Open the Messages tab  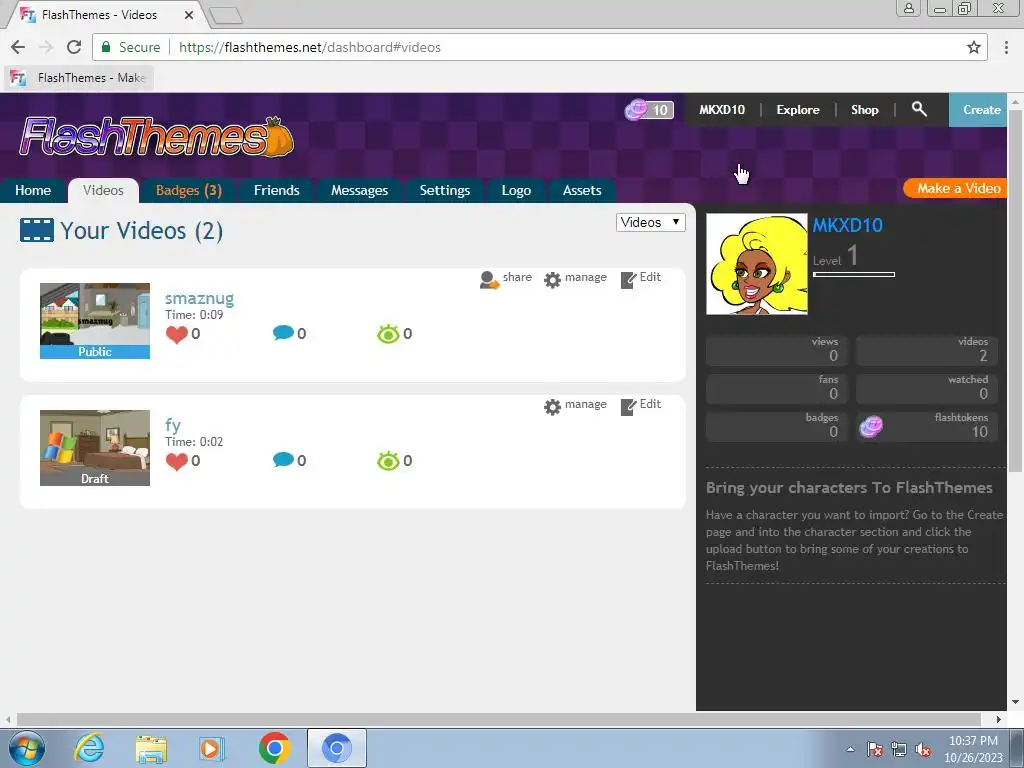pos(359,190)
